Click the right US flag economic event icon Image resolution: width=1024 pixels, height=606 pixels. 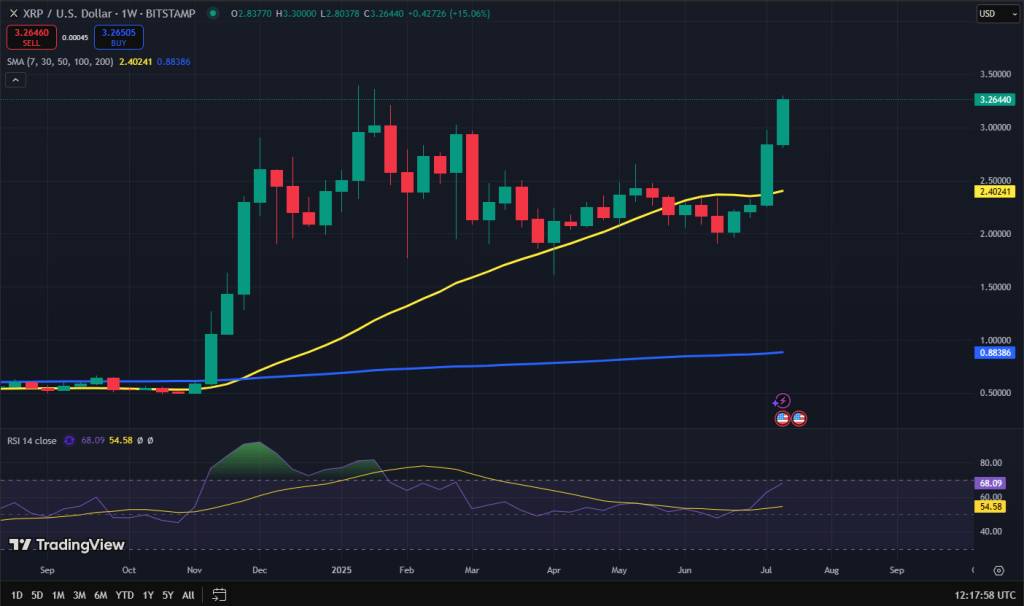tap(799, 419)
